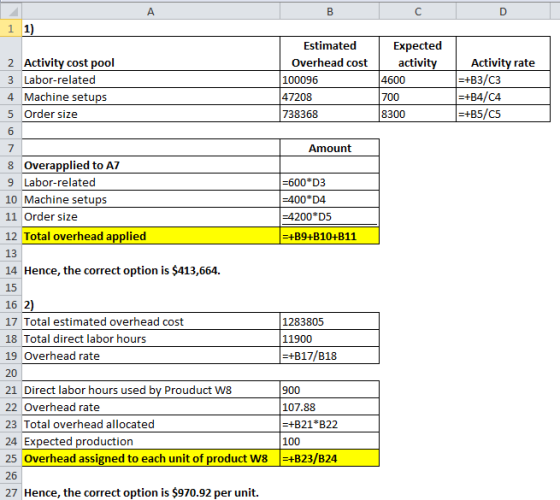Viewport: 560px width, 500px height.
Task: Click 'Total direct labor hours' cell
Action: coord(151,339)
